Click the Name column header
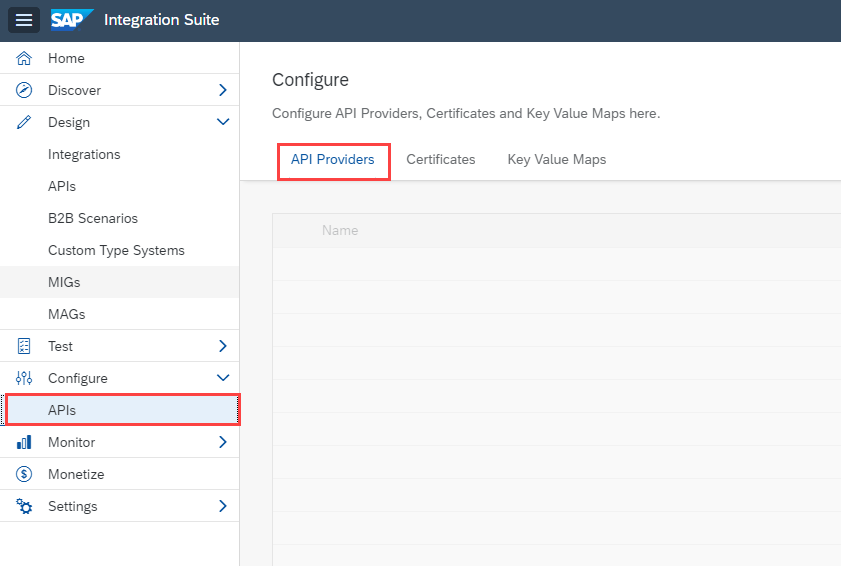The height and width of the screenshot is (566, 841). tap(340, 230)
